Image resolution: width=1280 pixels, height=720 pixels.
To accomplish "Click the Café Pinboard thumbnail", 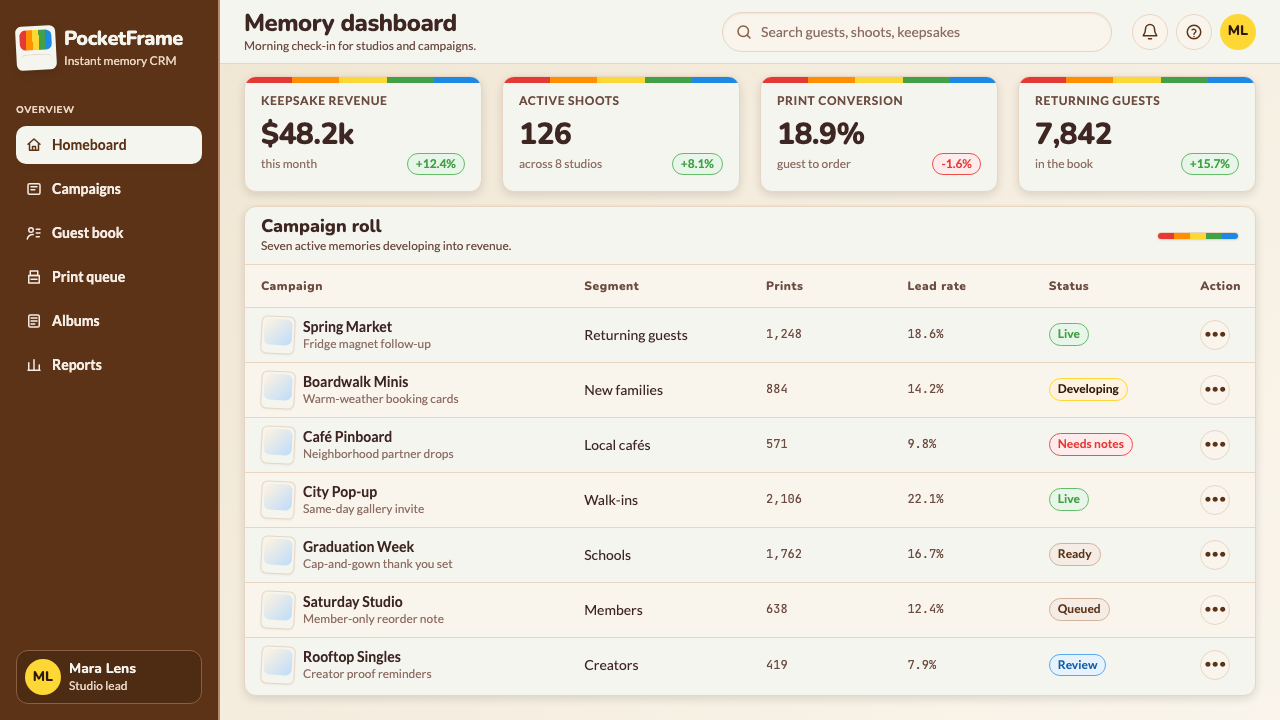I will point(278,445).
